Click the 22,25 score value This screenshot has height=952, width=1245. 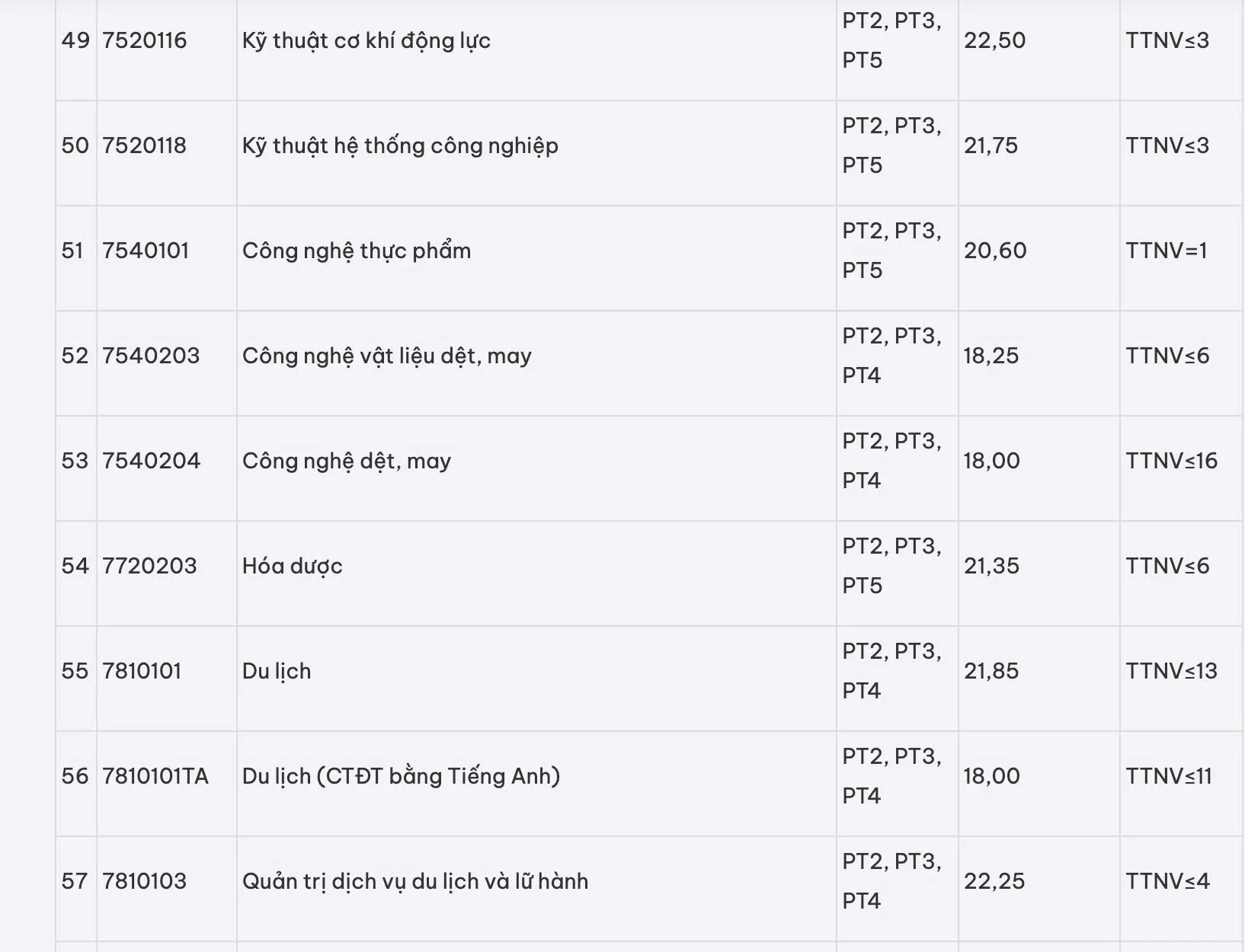pyautogui.click(x=994, y=881)
